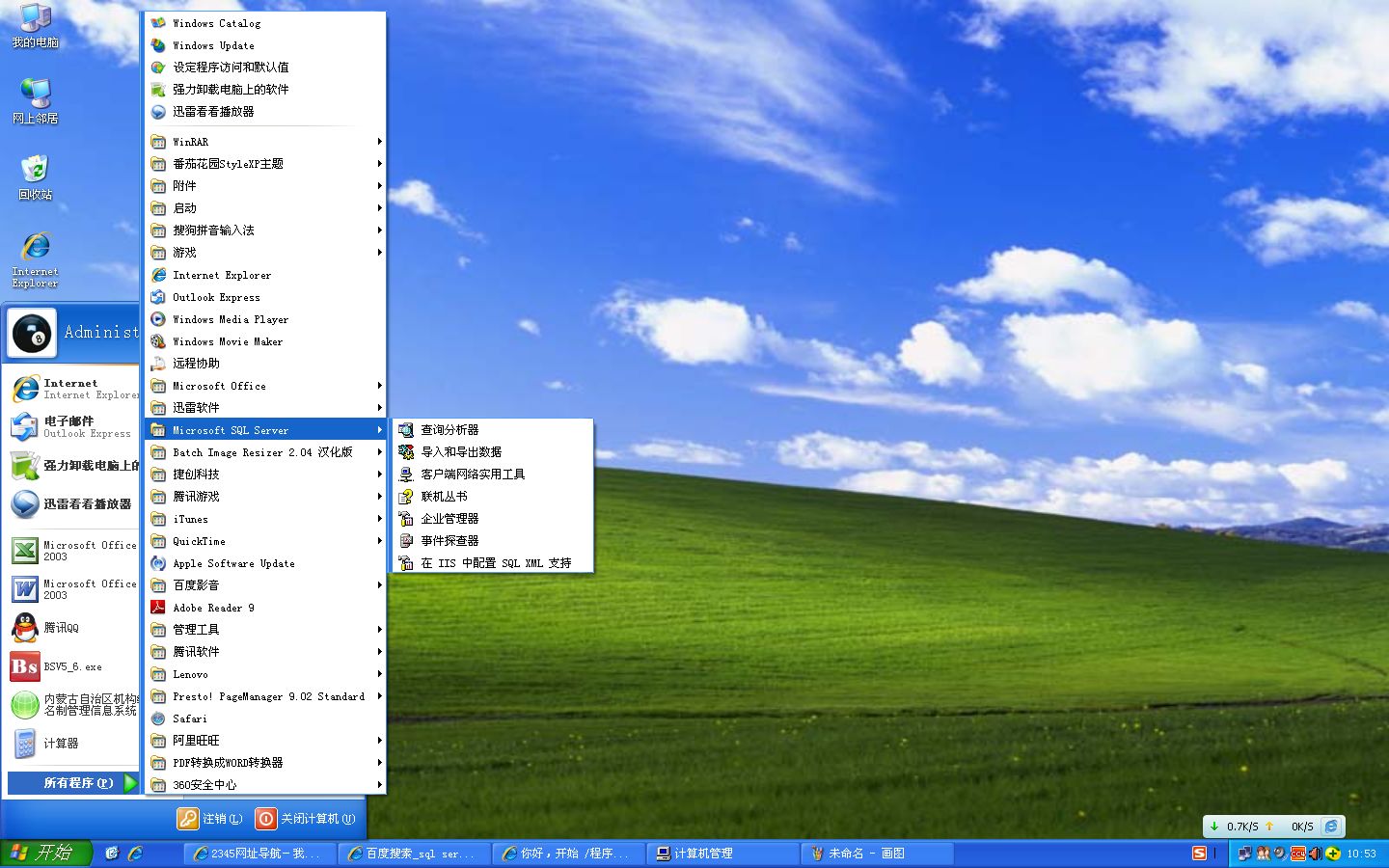Open Microsoft Office Word 2003 in start menu
The height and width of the screenshot is (868, 1389).
(72, 589)
